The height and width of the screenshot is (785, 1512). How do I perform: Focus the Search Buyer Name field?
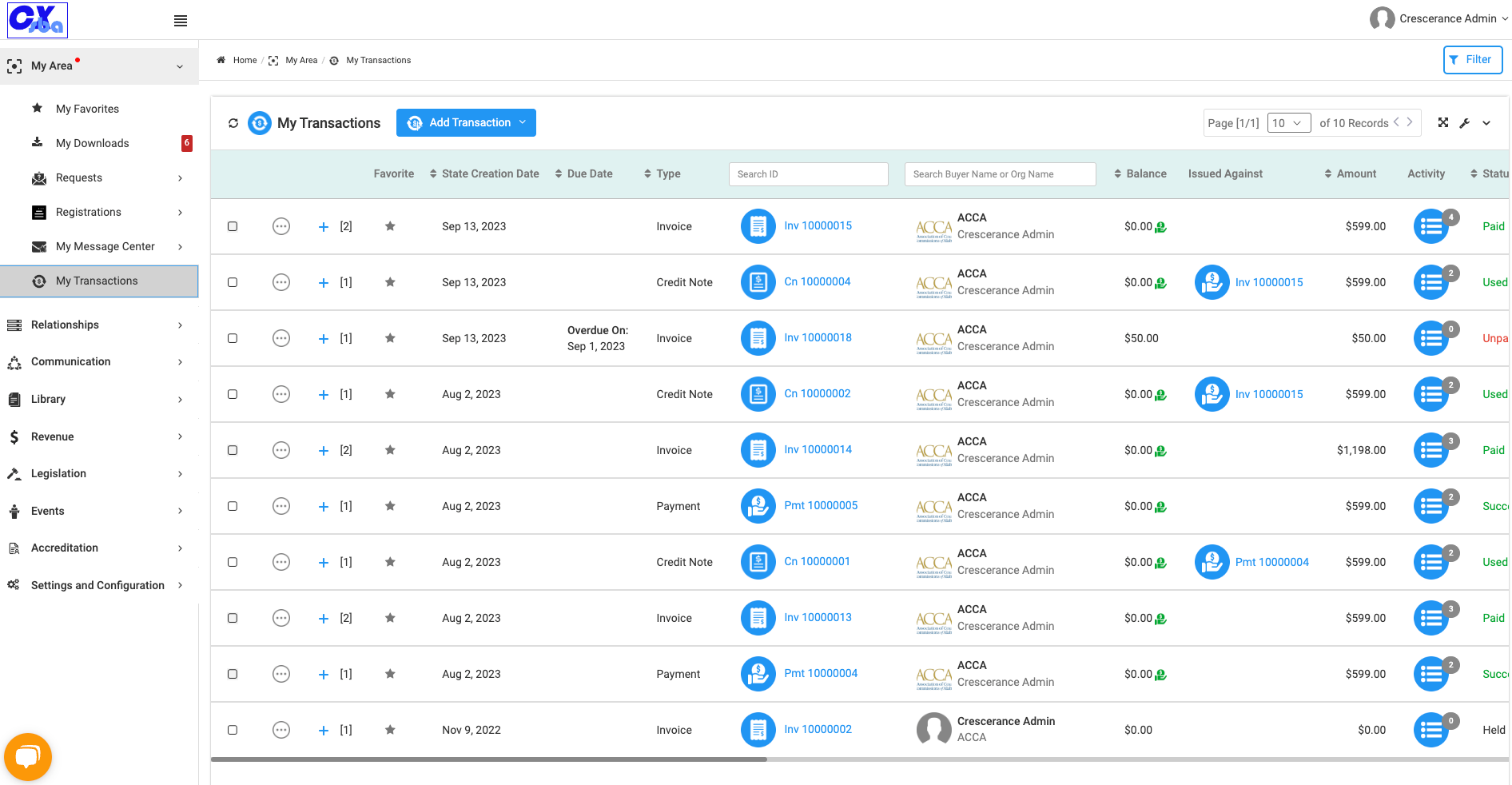pyautogui.click(x=1001, y=174)
